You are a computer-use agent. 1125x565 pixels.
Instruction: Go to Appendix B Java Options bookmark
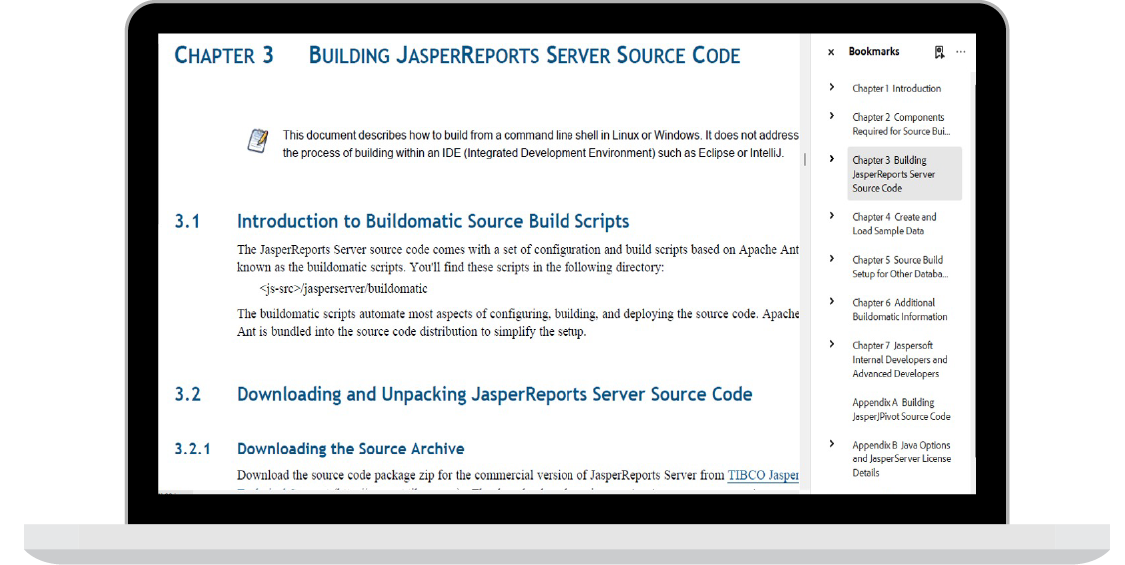click(x=902, y=459)
